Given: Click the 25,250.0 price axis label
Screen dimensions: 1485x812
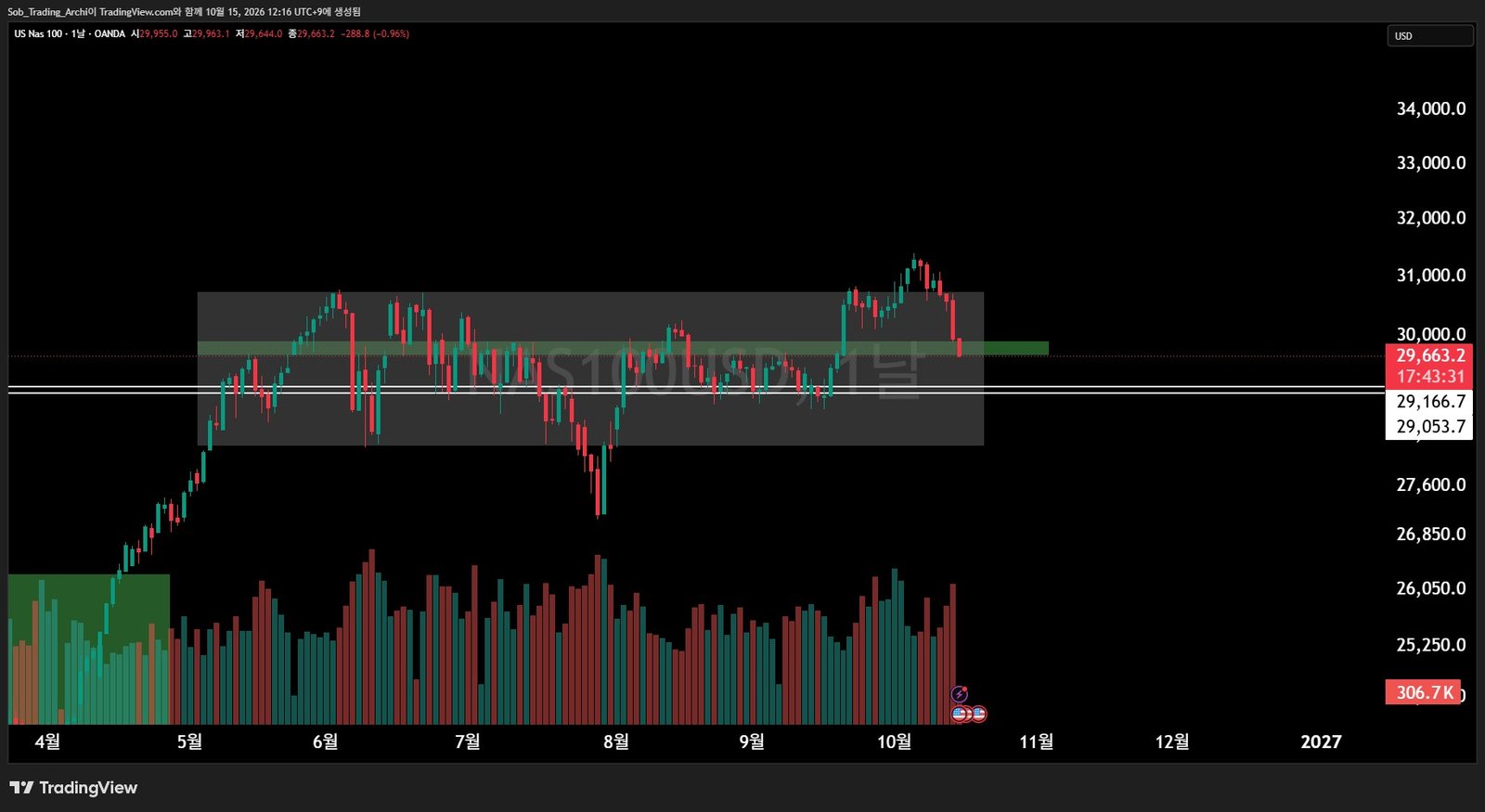Looking at the screenshot, I should click(x=1431, y=644).
